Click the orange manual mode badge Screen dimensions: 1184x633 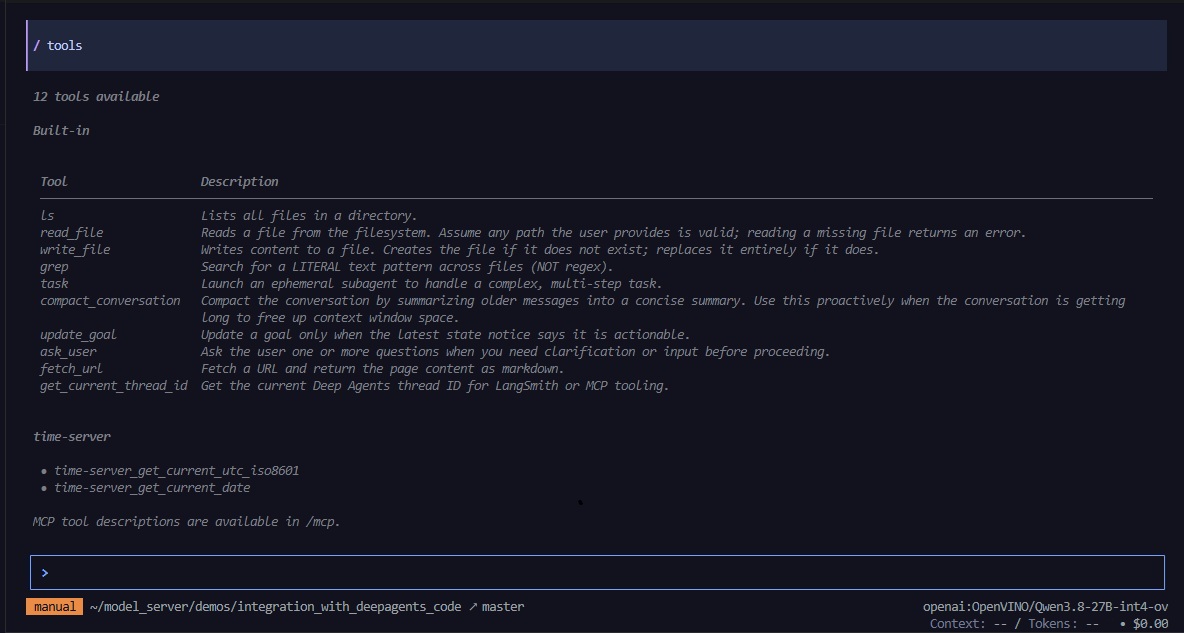click(54, 607)
